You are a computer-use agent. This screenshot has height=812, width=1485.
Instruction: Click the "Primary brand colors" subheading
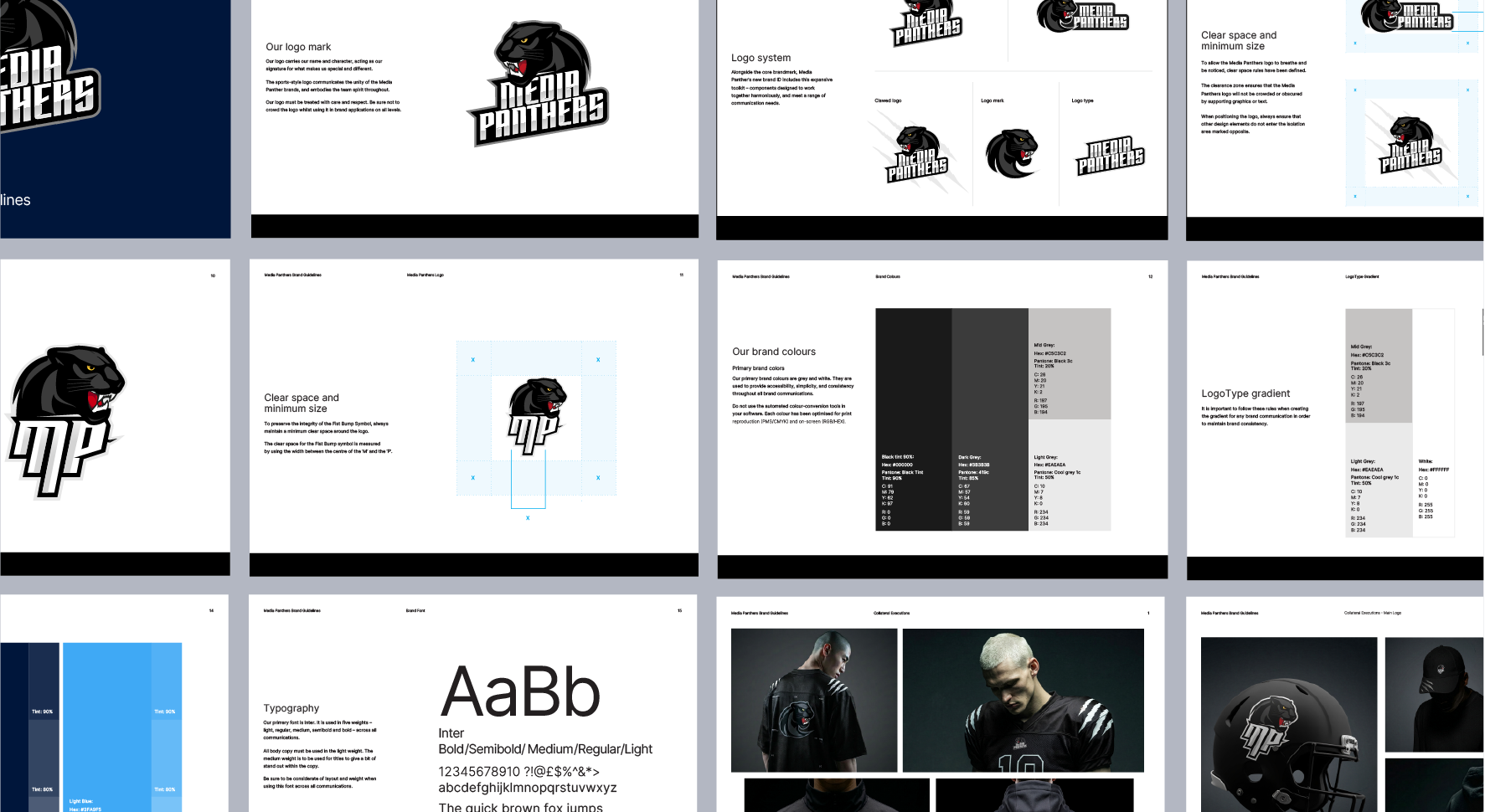click(758, 368)
